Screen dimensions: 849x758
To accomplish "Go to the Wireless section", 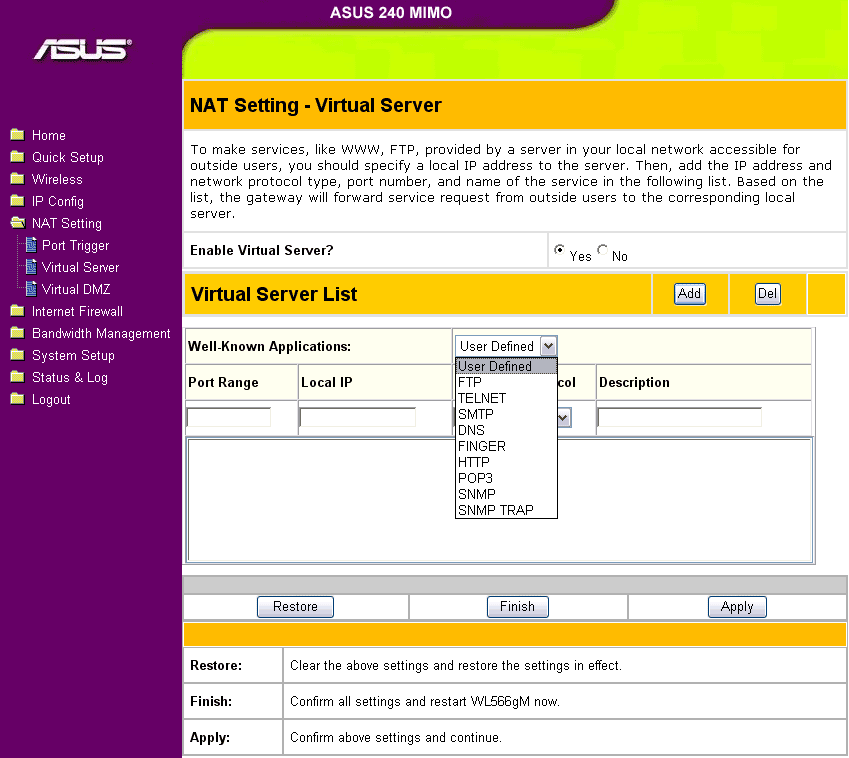I will tap(57, 179).
